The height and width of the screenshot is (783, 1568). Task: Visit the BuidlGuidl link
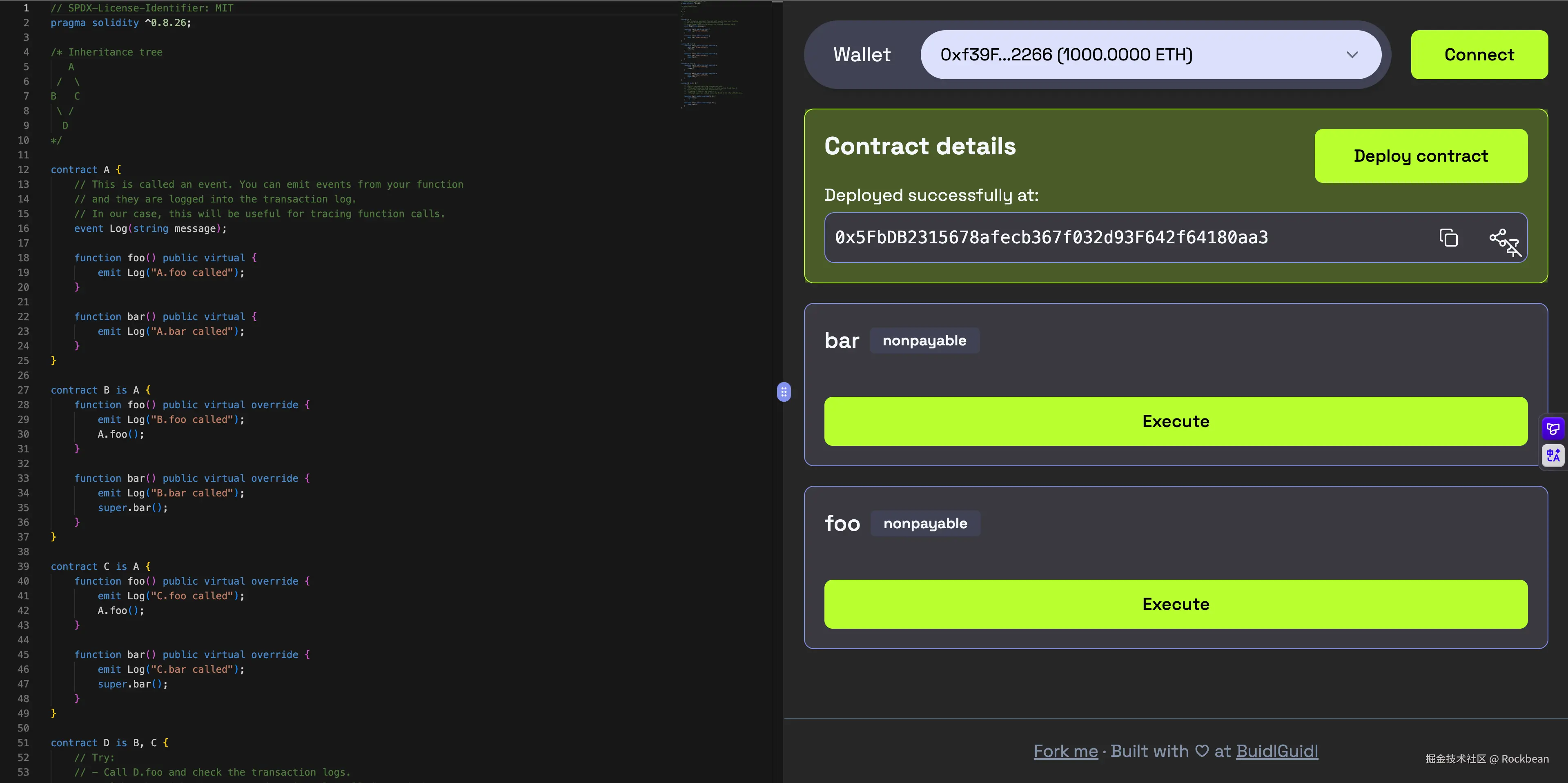click(x=1277, y=751)
